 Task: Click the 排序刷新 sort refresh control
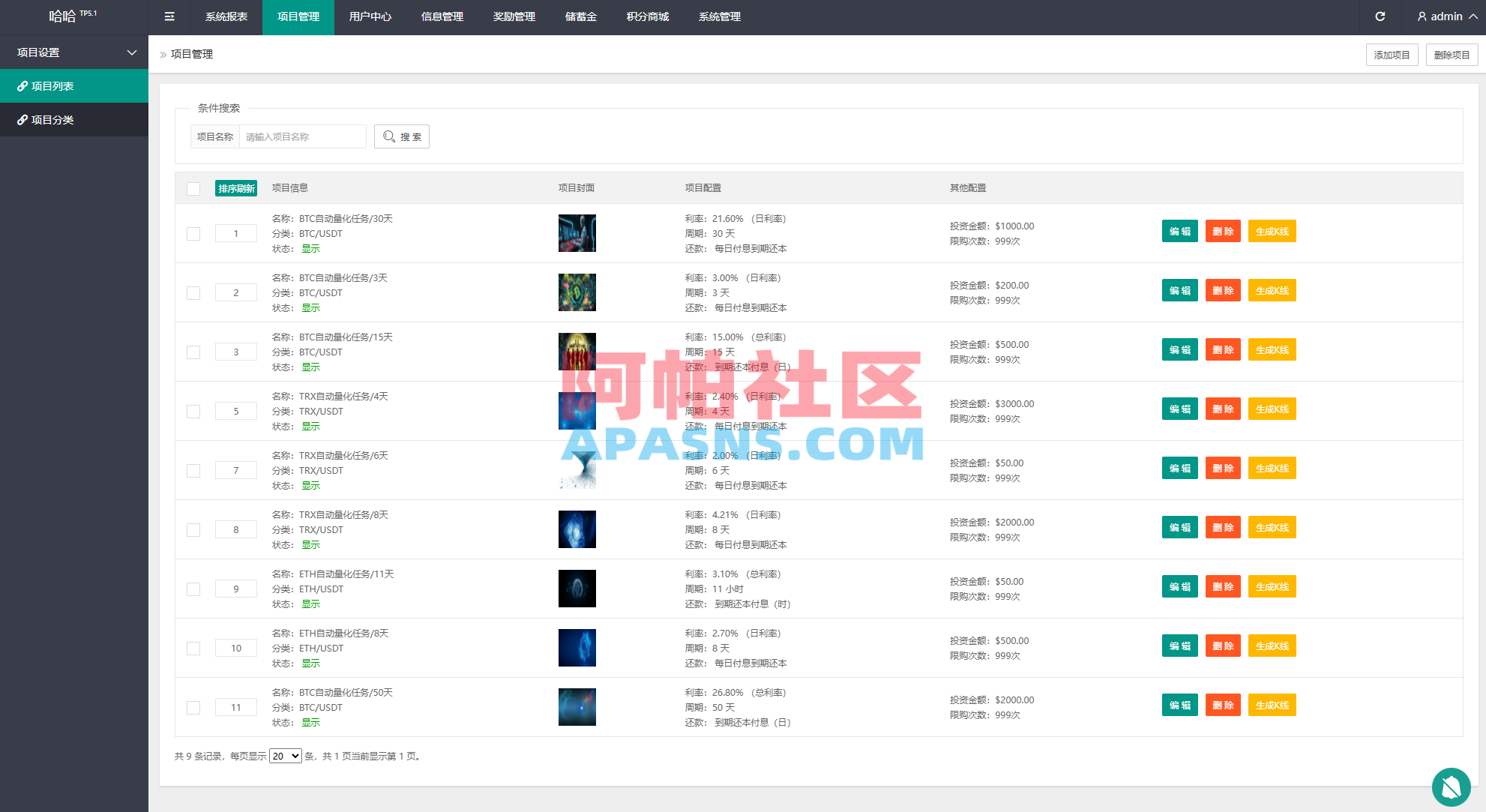(x=235, y=188)
